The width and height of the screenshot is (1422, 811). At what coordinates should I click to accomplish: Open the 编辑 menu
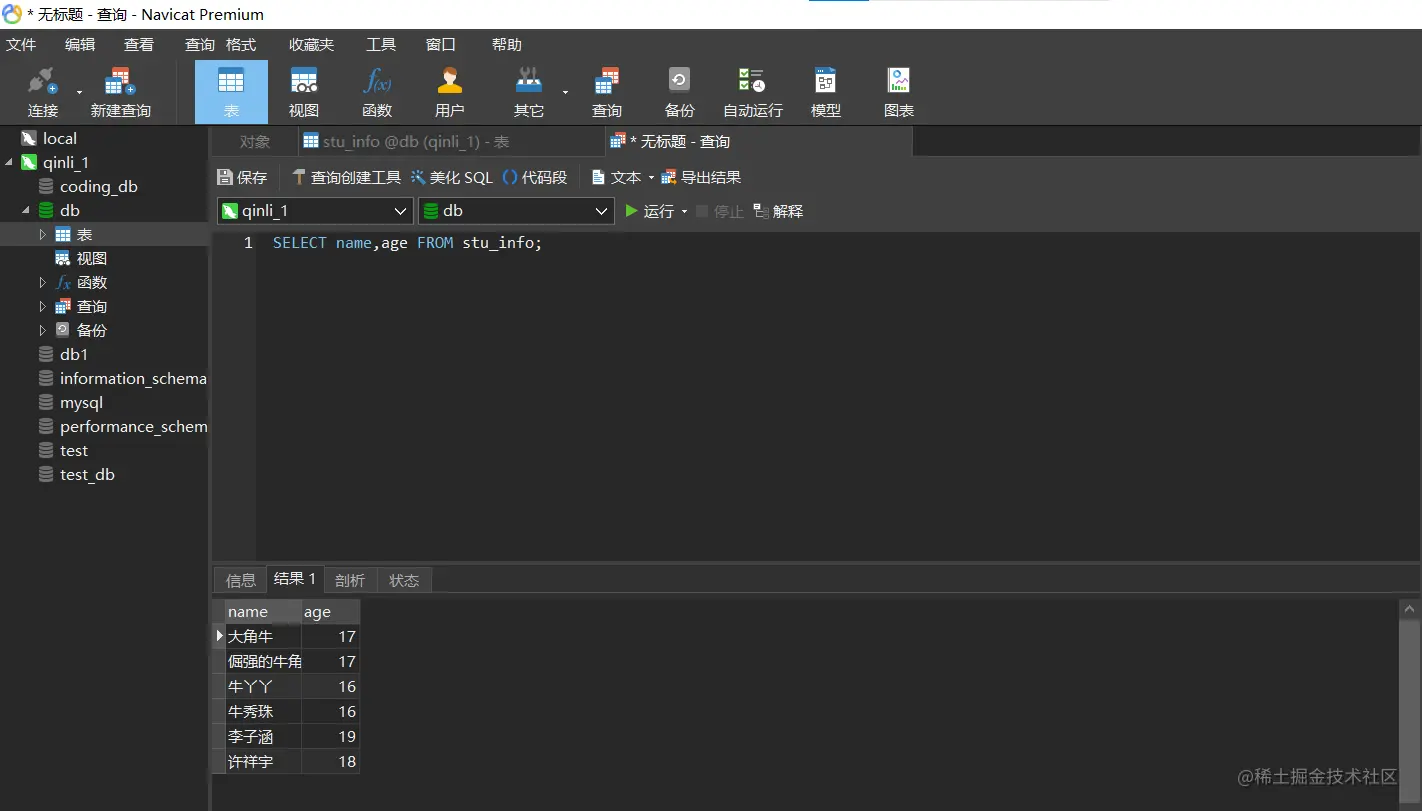point(80,44)
